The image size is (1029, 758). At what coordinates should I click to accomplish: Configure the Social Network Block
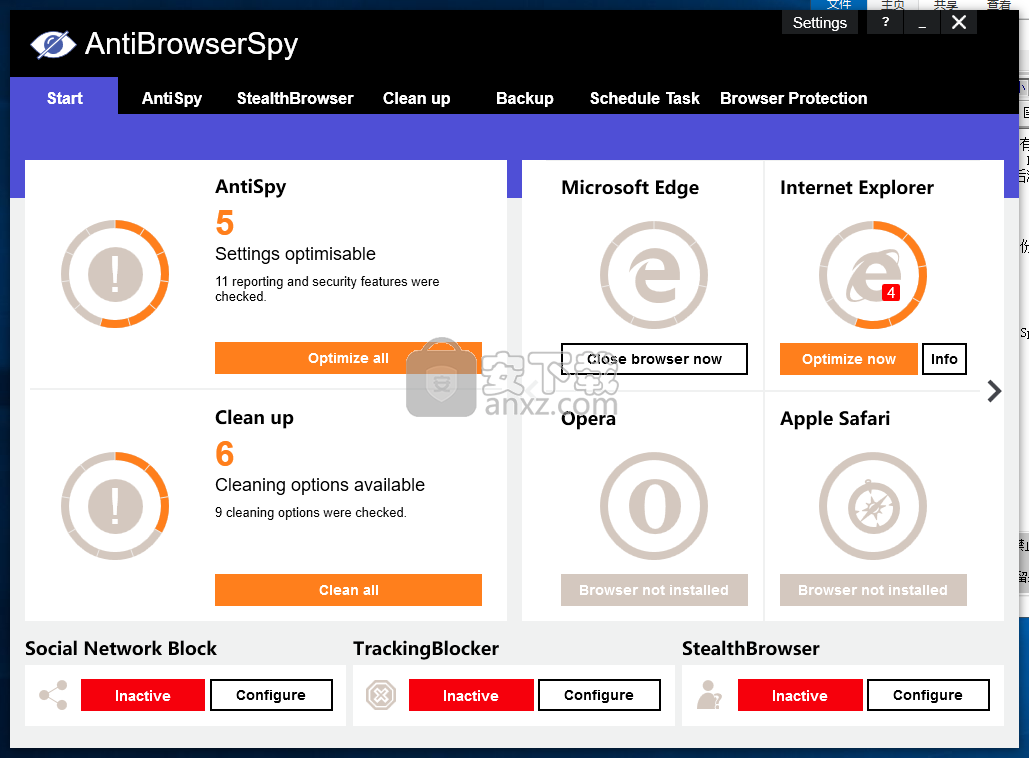[x=271, y=695]
